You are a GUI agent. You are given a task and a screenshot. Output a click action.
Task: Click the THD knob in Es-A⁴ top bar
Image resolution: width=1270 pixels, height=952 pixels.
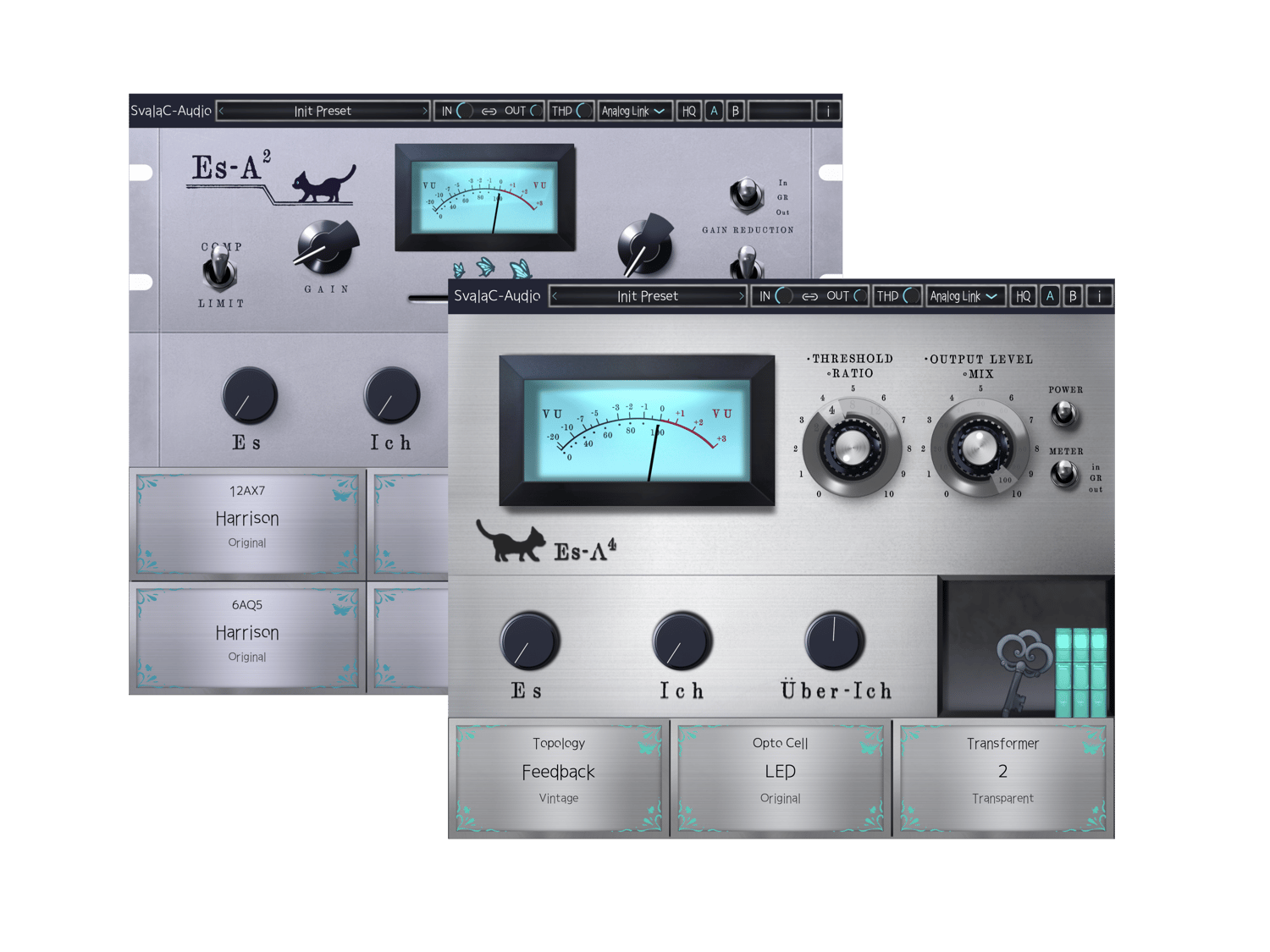[911, 296]
